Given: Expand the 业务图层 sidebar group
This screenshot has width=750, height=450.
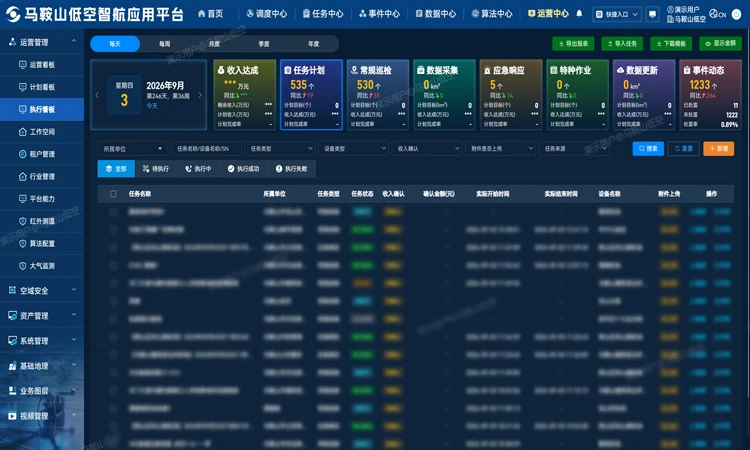Looking at the screenshot, I should point(42,391).
